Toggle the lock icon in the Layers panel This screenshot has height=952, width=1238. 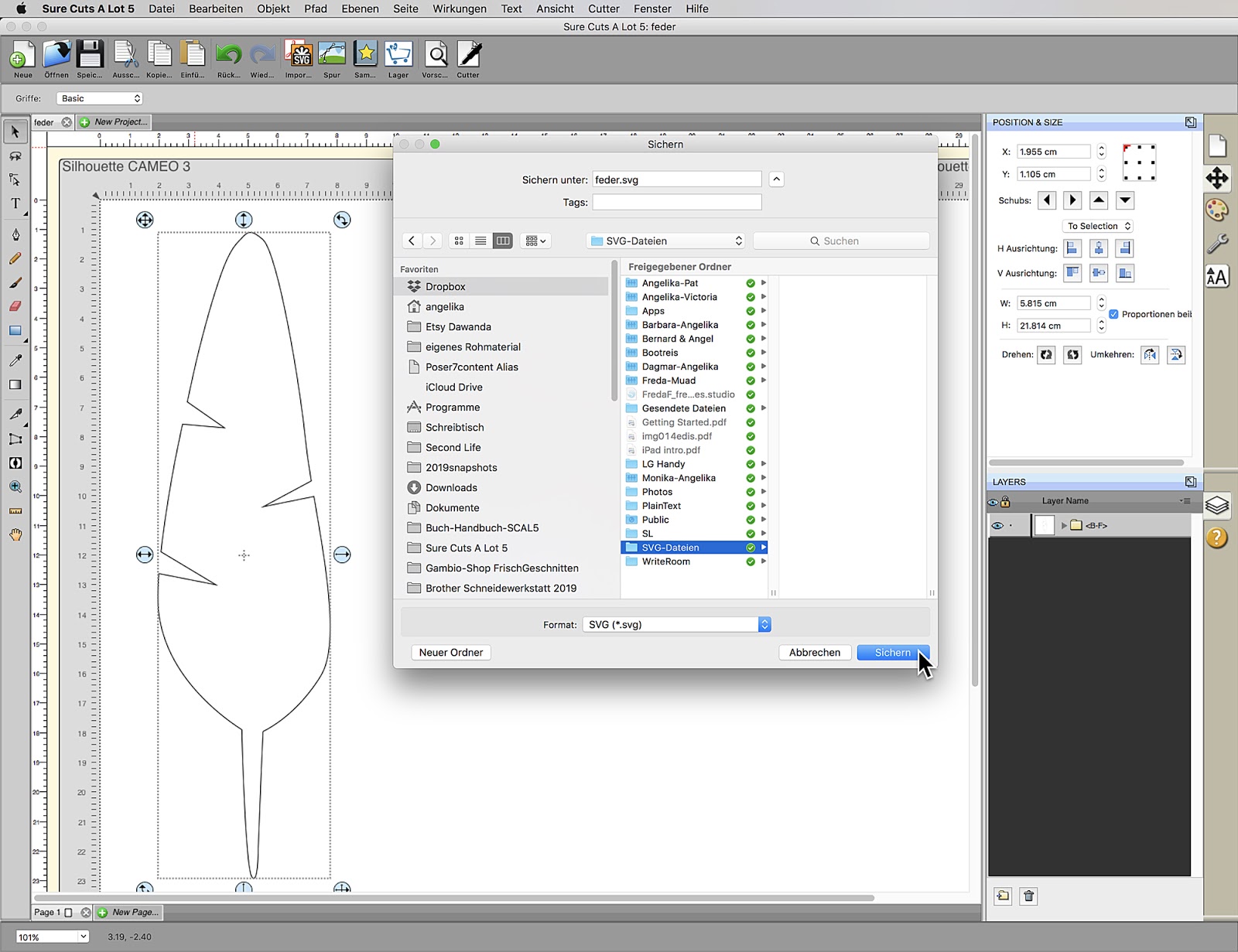[1004, 502]
